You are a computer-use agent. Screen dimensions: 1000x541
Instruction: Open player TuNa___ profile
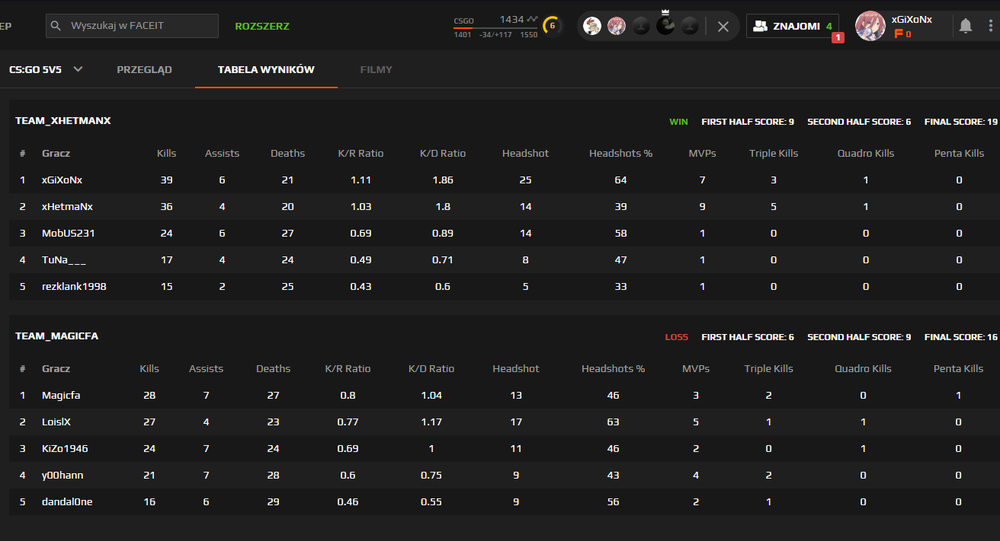64,260
